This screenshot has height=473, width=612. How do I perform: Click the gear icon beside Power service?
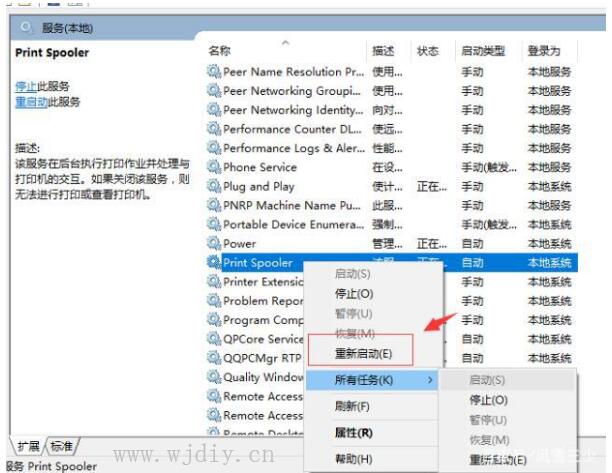click(213, 243)
